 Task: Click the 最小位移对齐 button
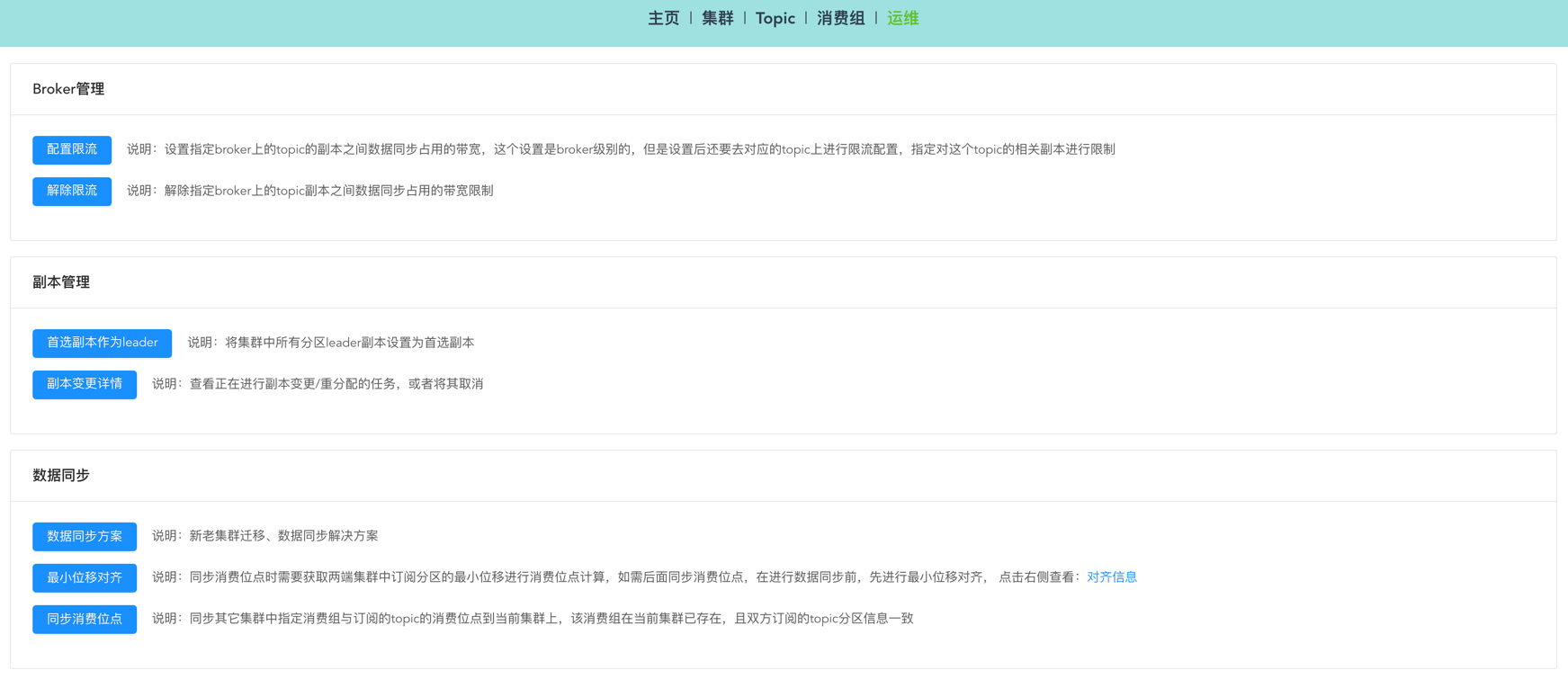[85, 577]
